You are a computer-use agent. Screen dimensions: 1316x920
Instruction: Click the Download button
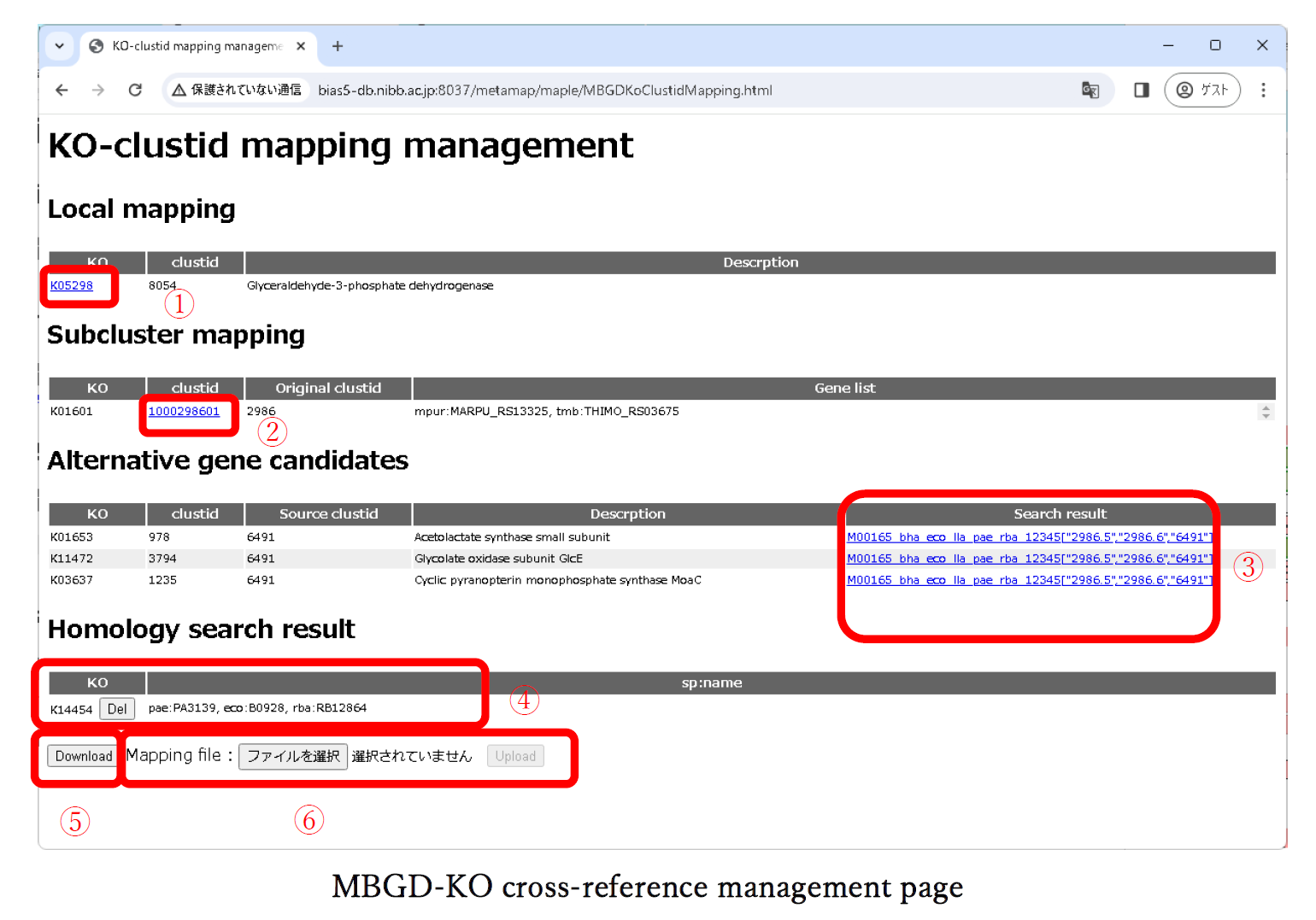(x=83, y=756)
